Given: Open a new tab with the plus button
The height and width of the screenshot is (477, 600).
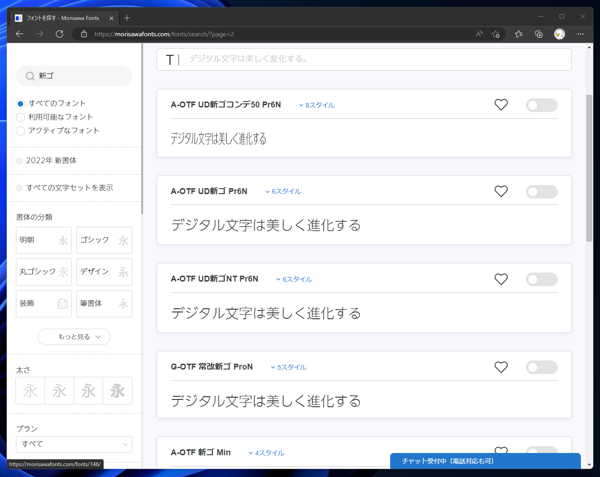Looking at the screenshot, I should click(127, 18).
